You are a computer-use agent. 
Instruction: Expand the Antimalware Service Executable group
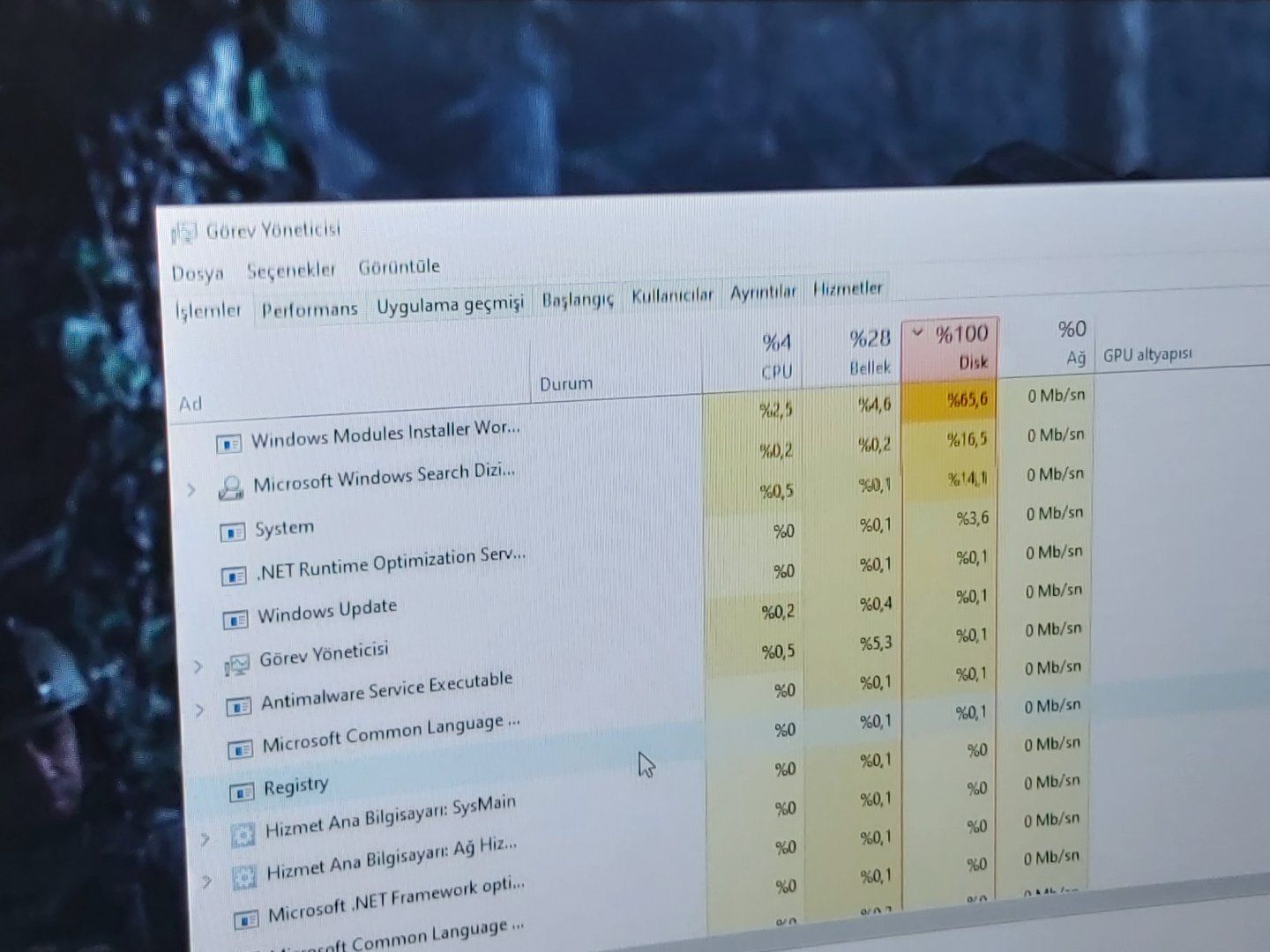199,709
